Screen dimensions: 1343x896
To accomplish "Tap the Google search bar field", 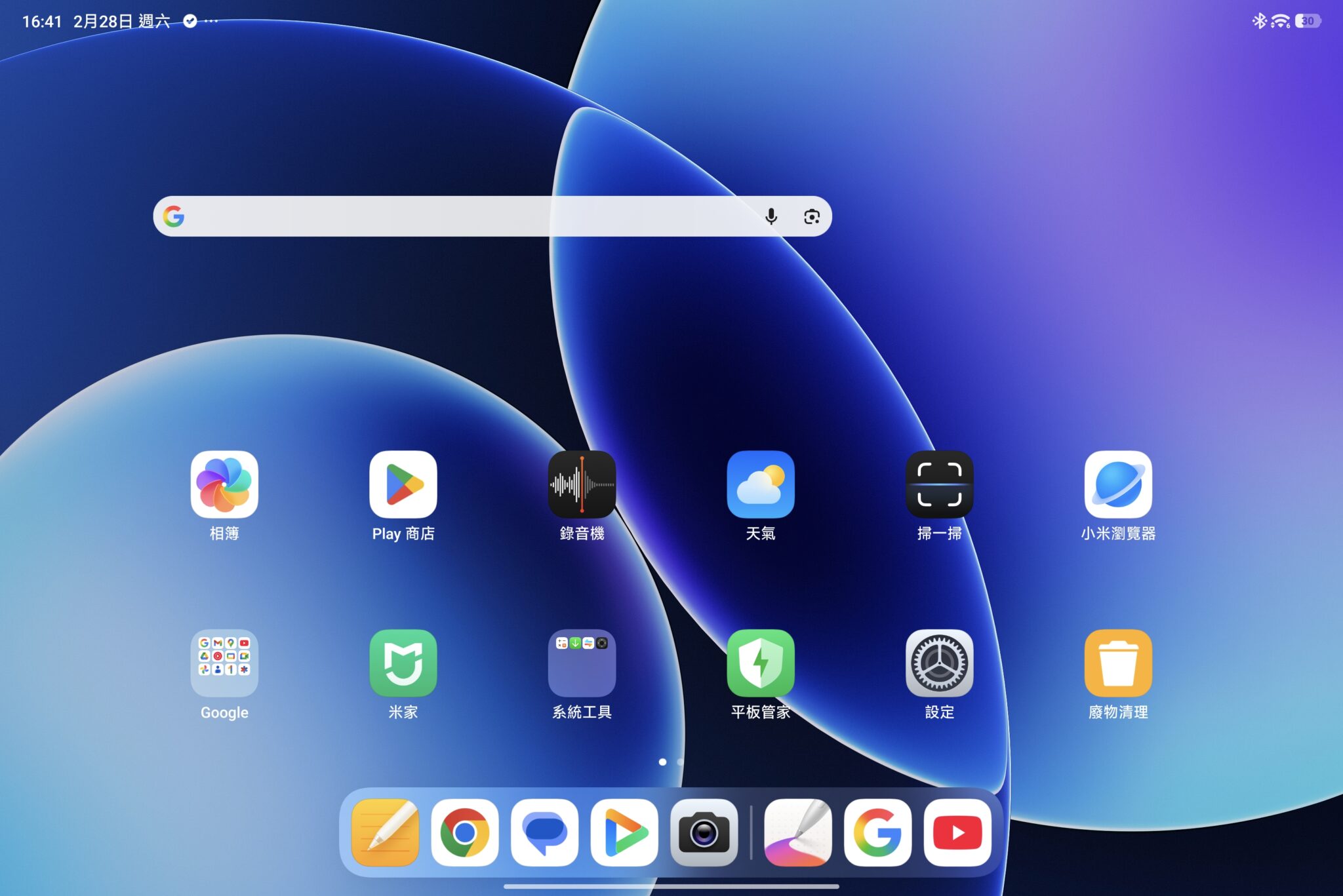I will tap(459, 216).
